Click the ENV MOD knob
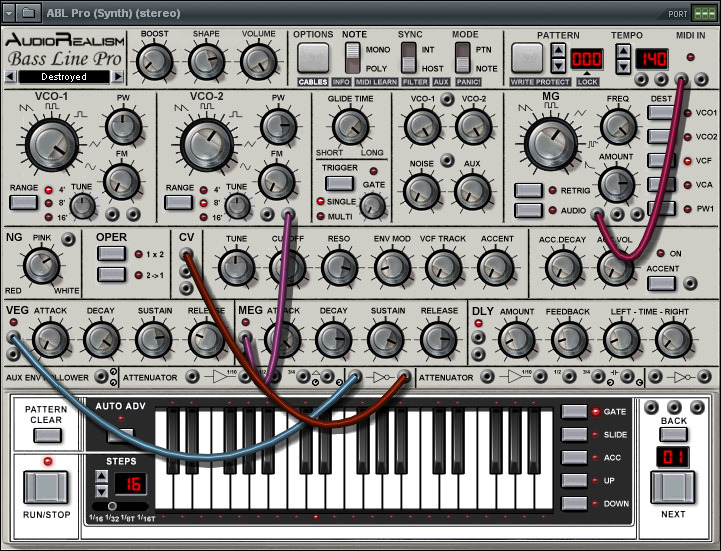 coord(392,268)
